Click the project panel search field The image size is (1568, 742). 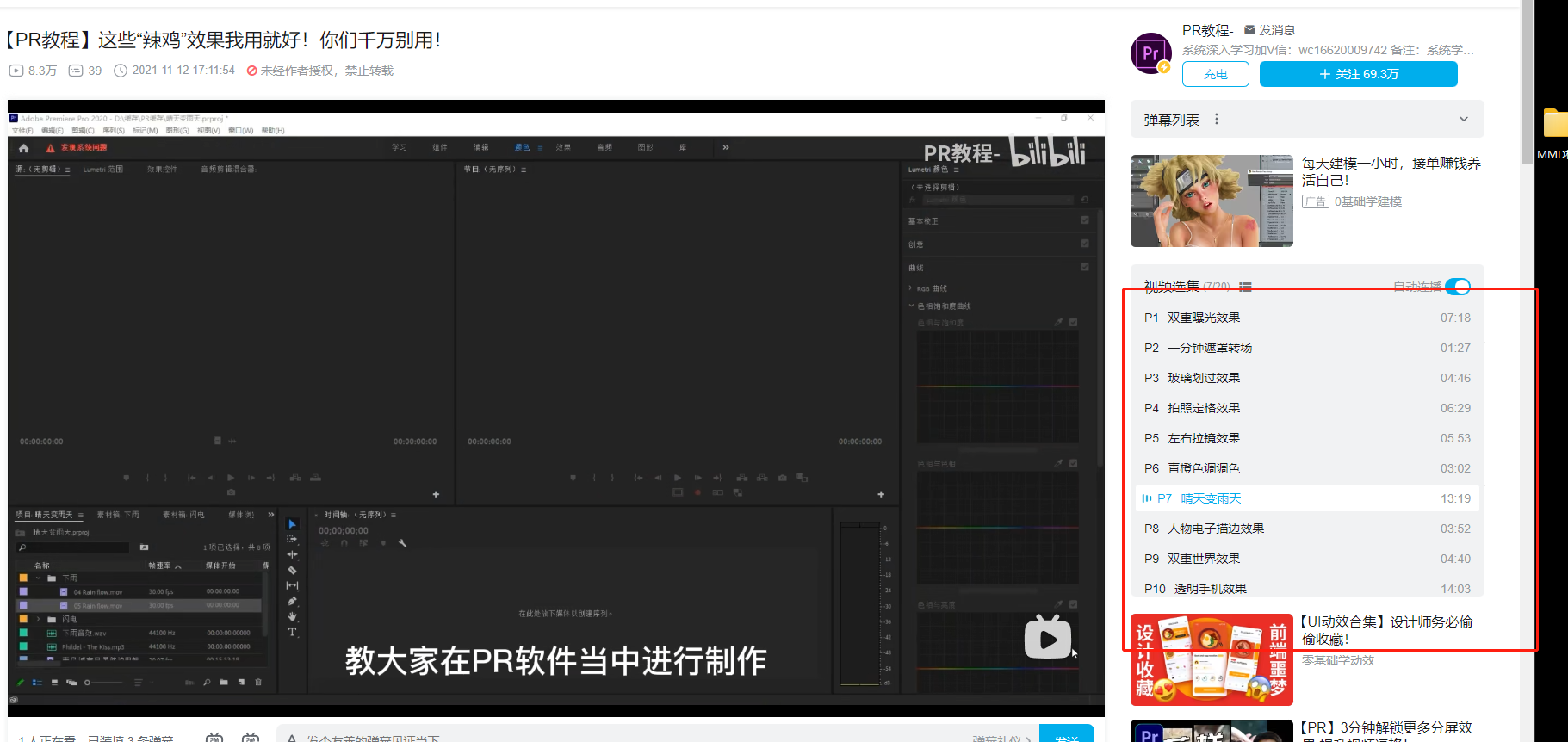(x=73, y=547)
